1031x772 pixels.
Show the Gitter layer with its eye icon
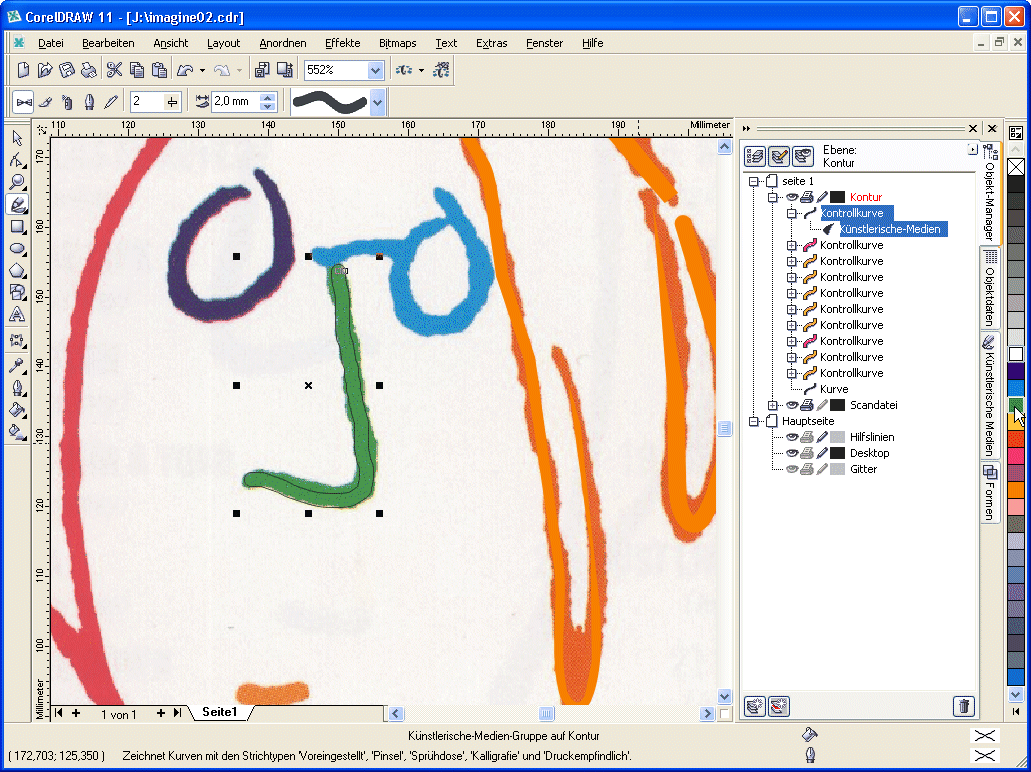pos(792,470)
